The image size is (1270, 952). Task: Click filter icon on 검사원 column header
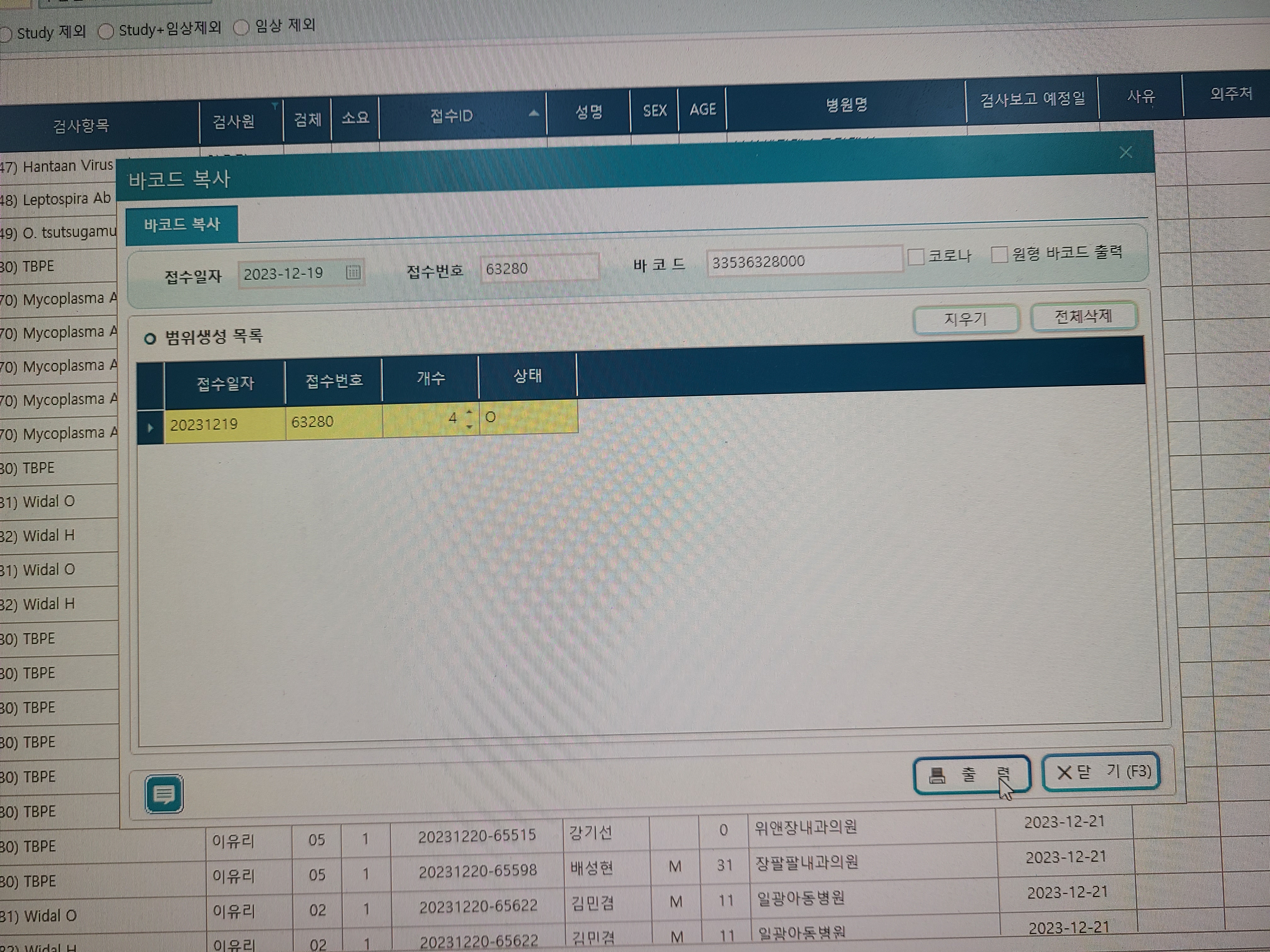[275, 105]
